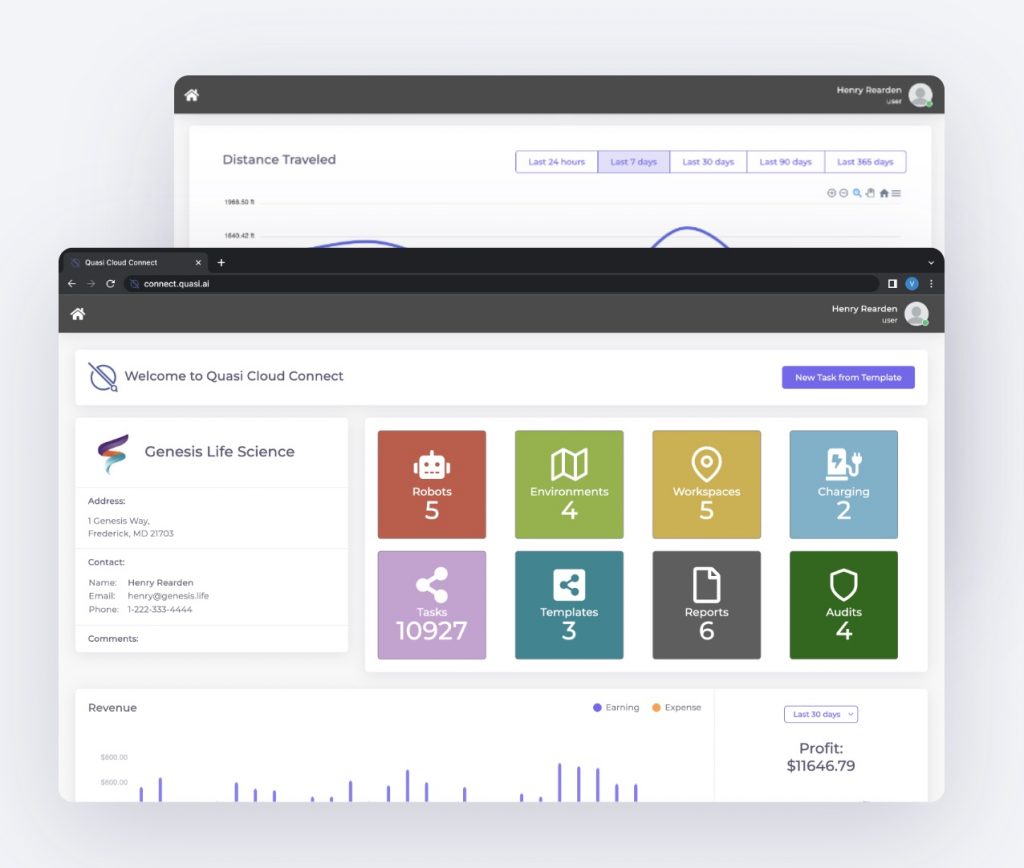This screenshot has height=868, width=1024.
Task: Open the Tasks tile
Action: point(432,605)
